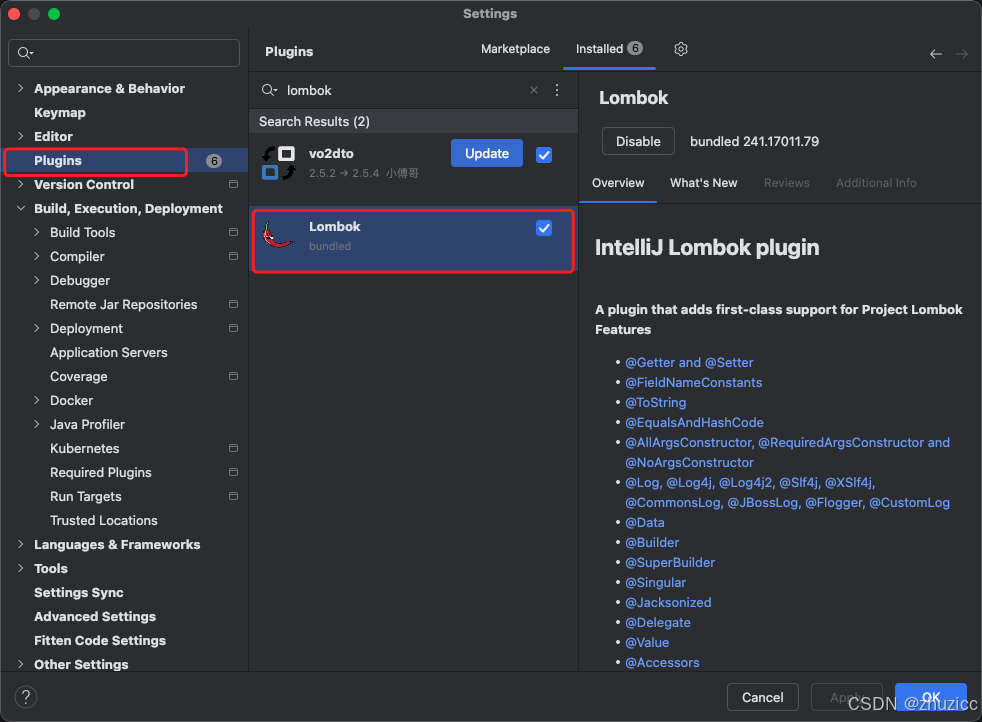Click the forward navigation arrow
982x722 pixels.
pyautogui.click(x=962, y=54)
